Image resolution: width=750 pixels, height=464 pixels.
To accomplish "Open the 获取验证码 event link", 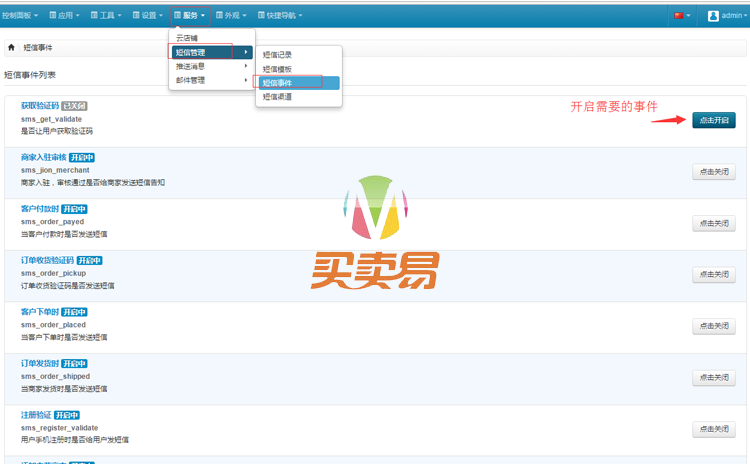I will coord(40,106).
